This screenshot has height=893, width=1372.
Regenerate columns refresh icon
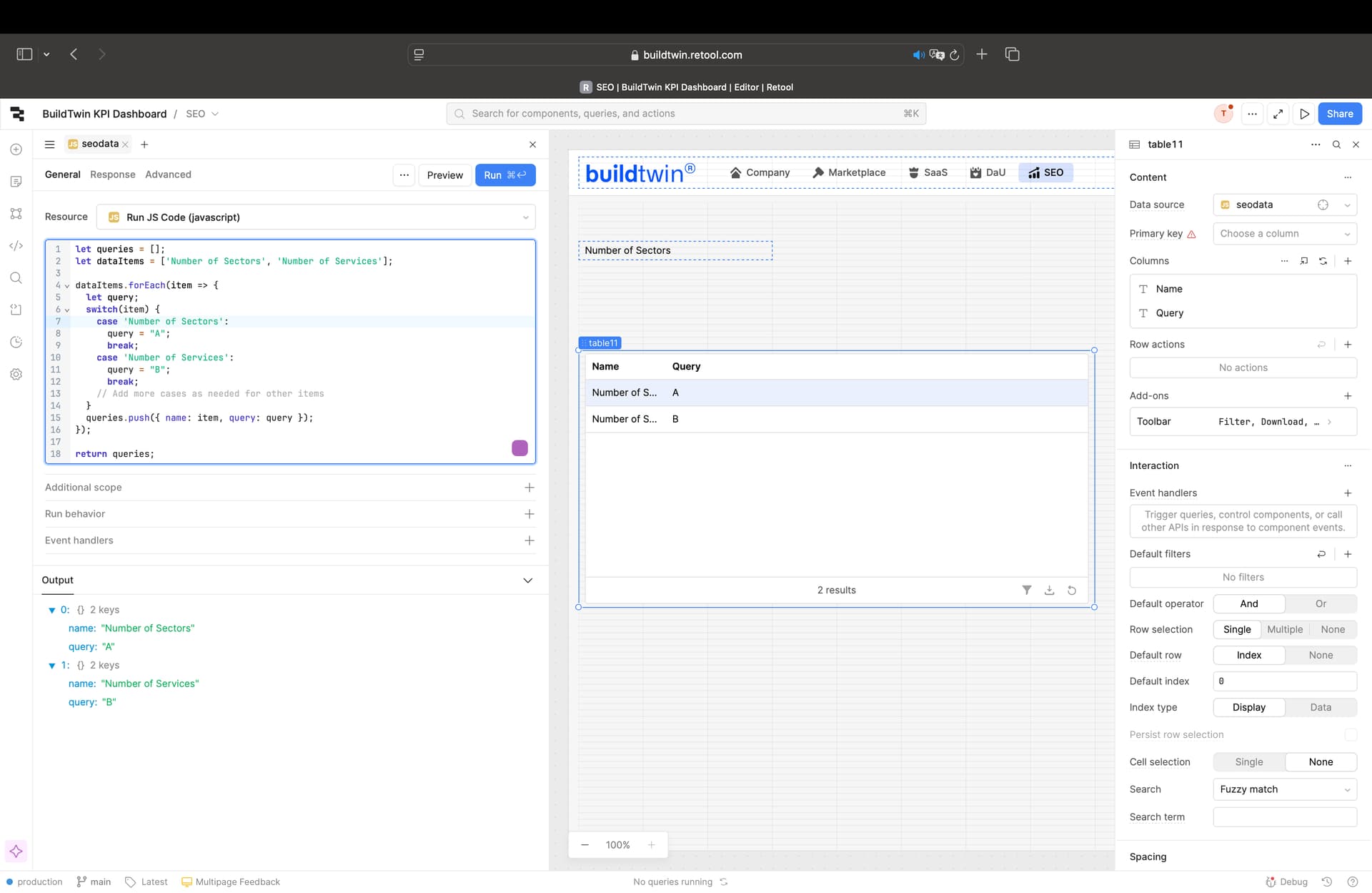[1323, 261]
